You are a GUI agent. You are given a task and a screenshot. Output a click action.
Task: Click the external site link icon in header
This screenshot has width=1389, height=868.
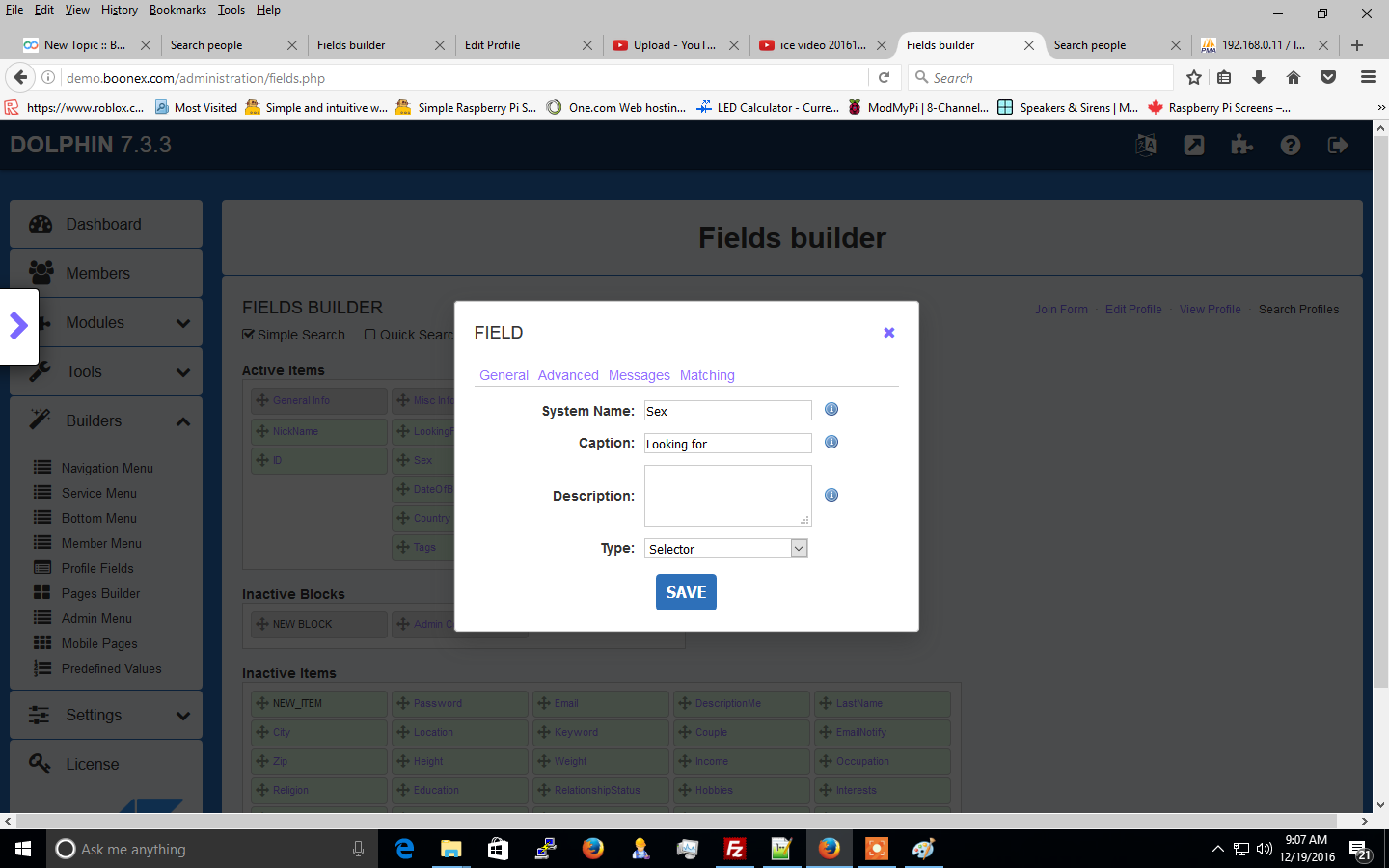[1194, 145]
